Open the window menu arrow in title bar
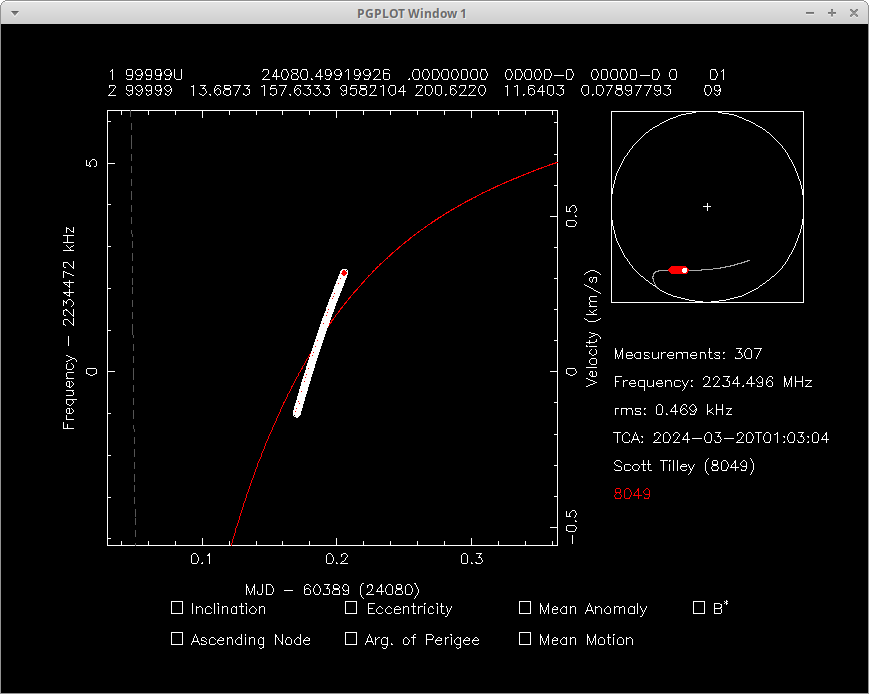The image size is (869, 694). (15, 13)
